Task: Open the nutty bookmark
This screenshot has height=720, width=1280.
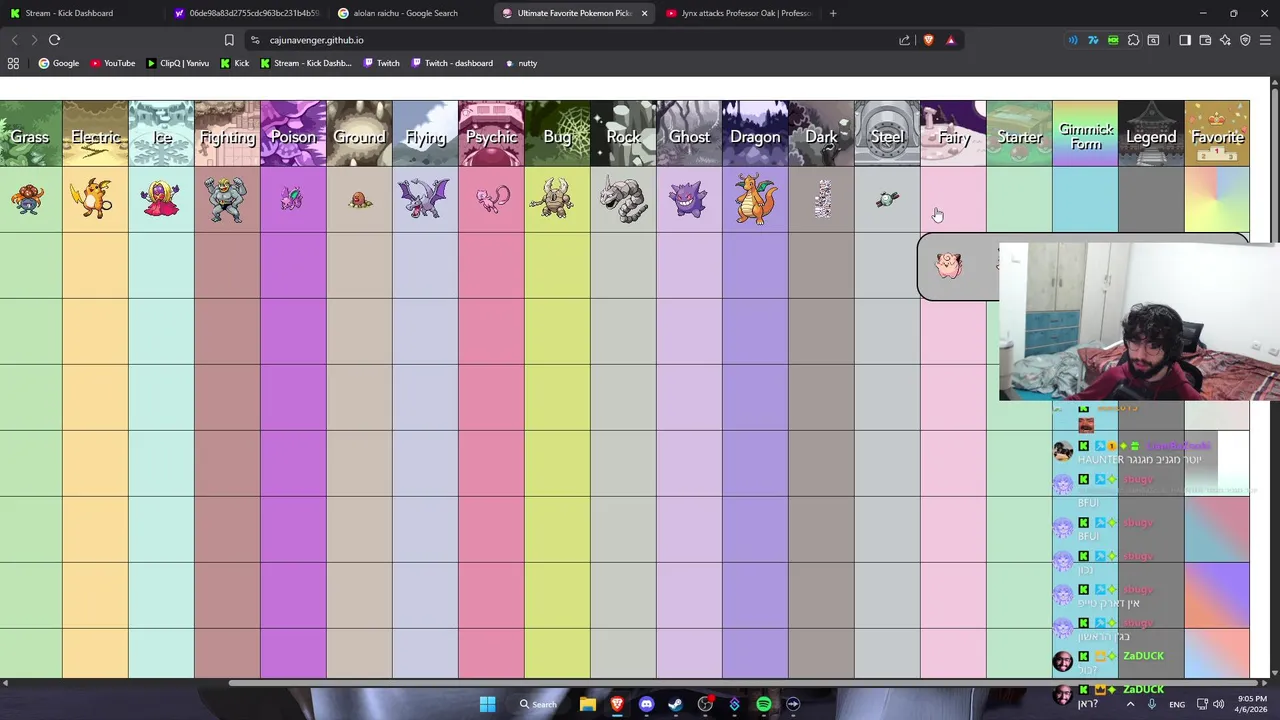Action: click(x=521, y=63)
